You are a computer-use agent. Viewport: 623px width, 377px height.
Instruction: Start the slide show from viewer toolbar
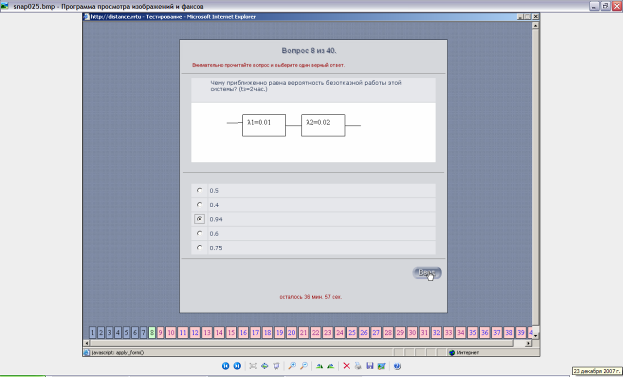(277, 366)
